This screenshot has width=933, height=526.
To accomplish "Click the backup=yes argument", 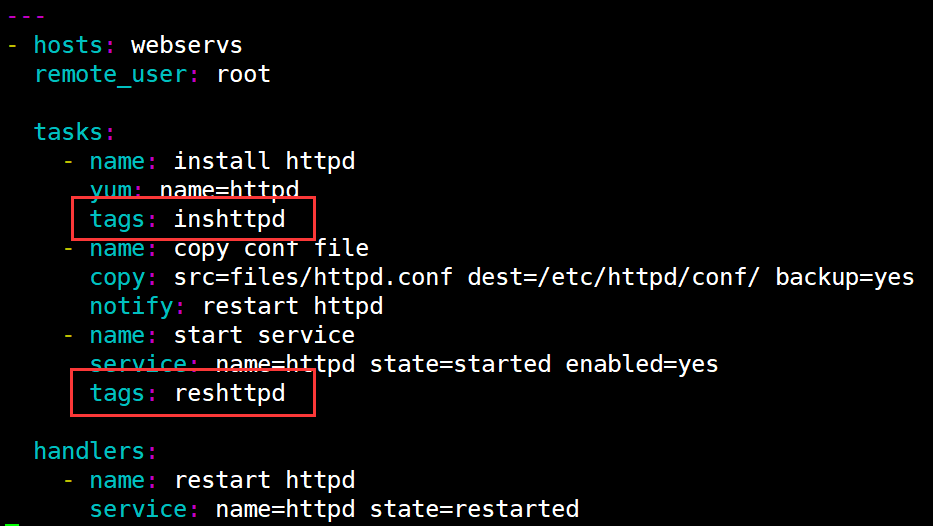I will tap(845, 277).
